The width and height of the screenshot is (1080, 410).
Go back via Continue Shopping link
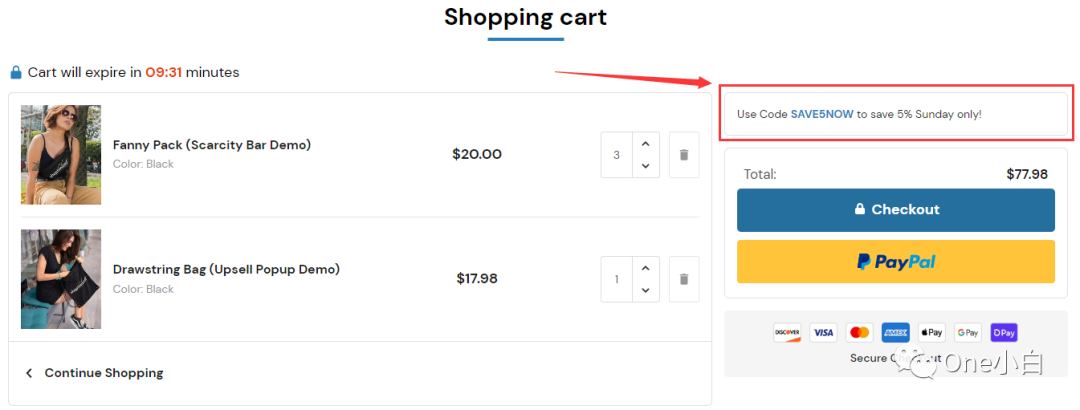point(95,373)
